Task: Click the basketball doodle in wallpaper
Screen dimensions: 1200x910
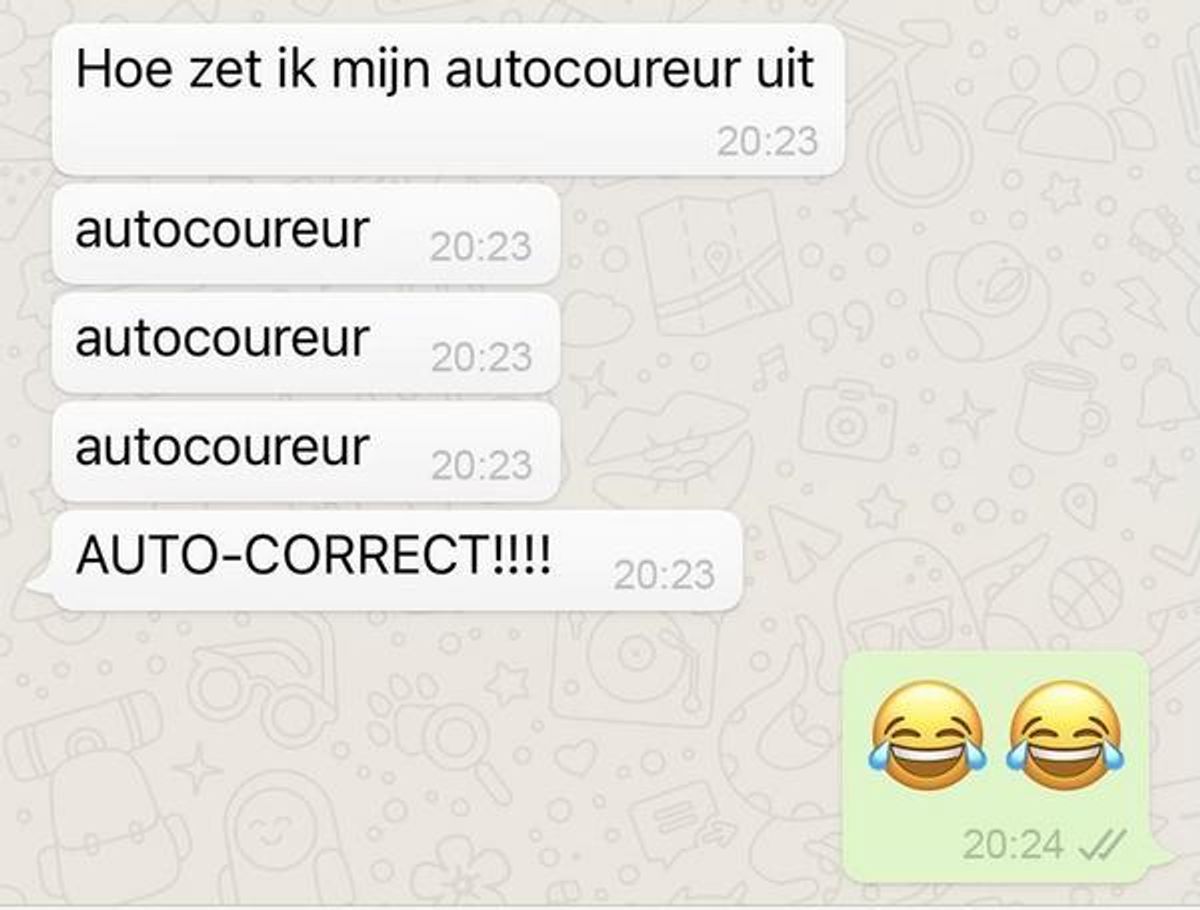Action: tap(1086, 593)
